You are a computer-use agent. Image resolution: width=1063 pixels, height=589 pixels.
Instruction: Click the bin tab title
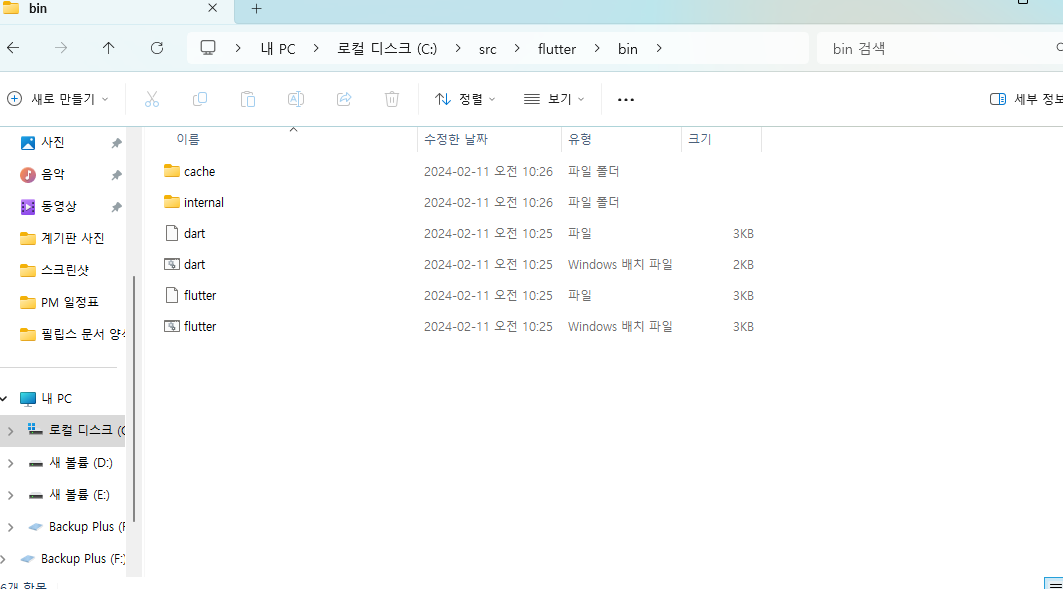point(38,9)
